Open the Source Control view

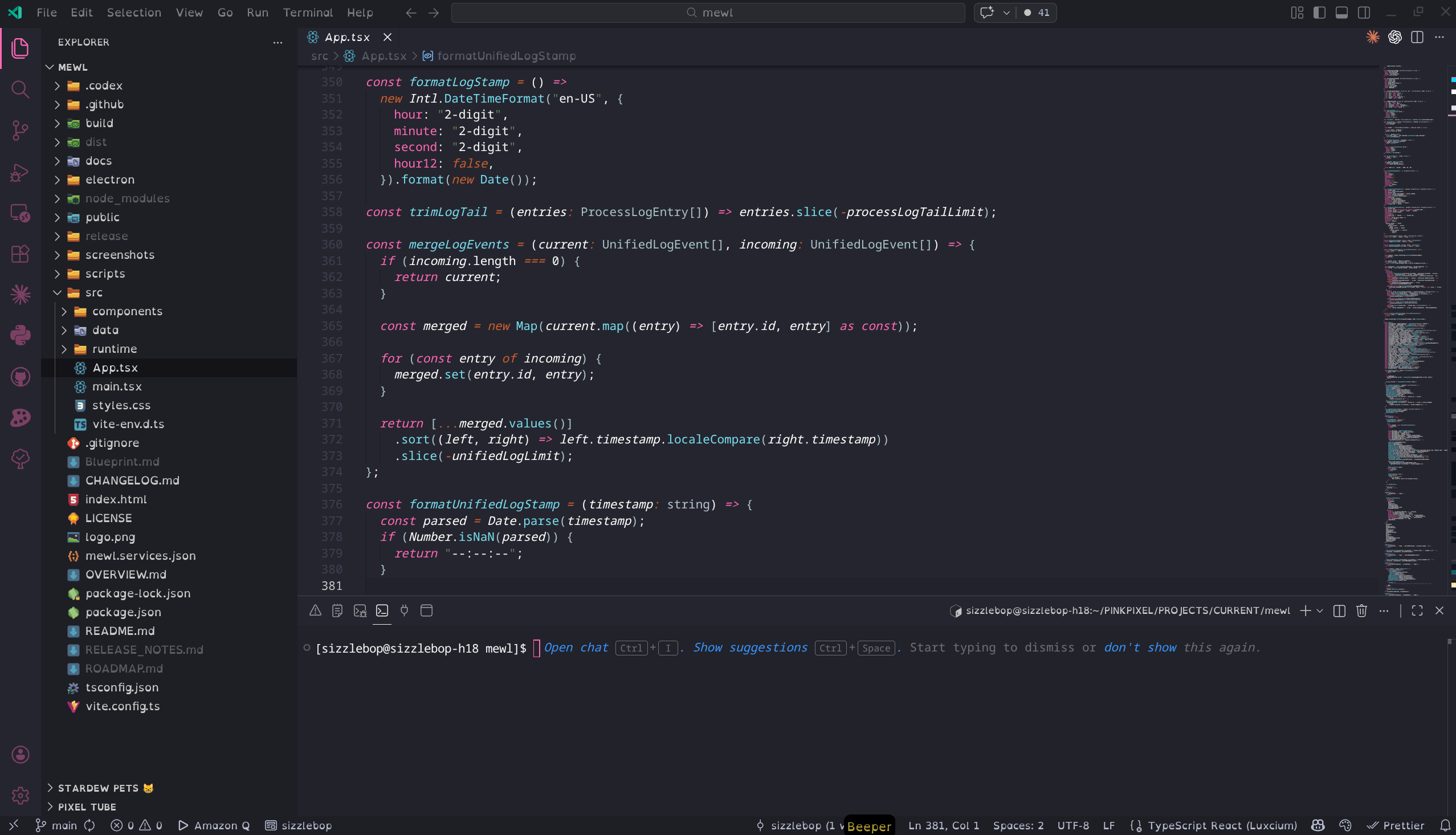(x=20, y=131)
